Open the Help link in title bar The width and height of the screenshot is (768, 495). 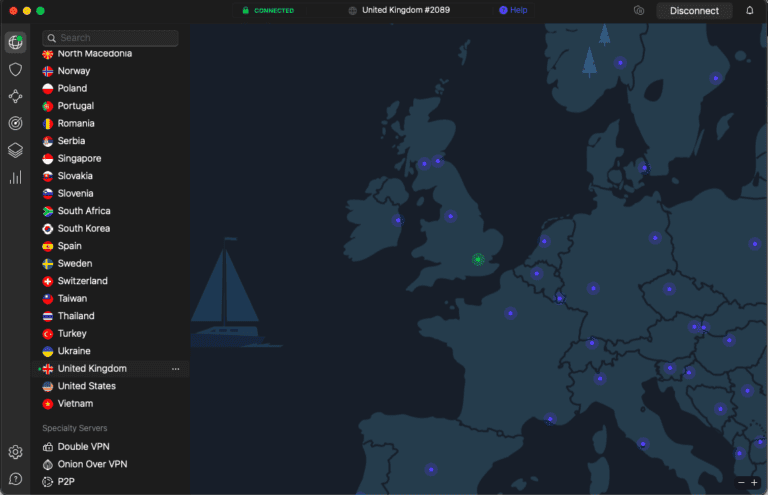pyautogui.click(x=513, y=10)
